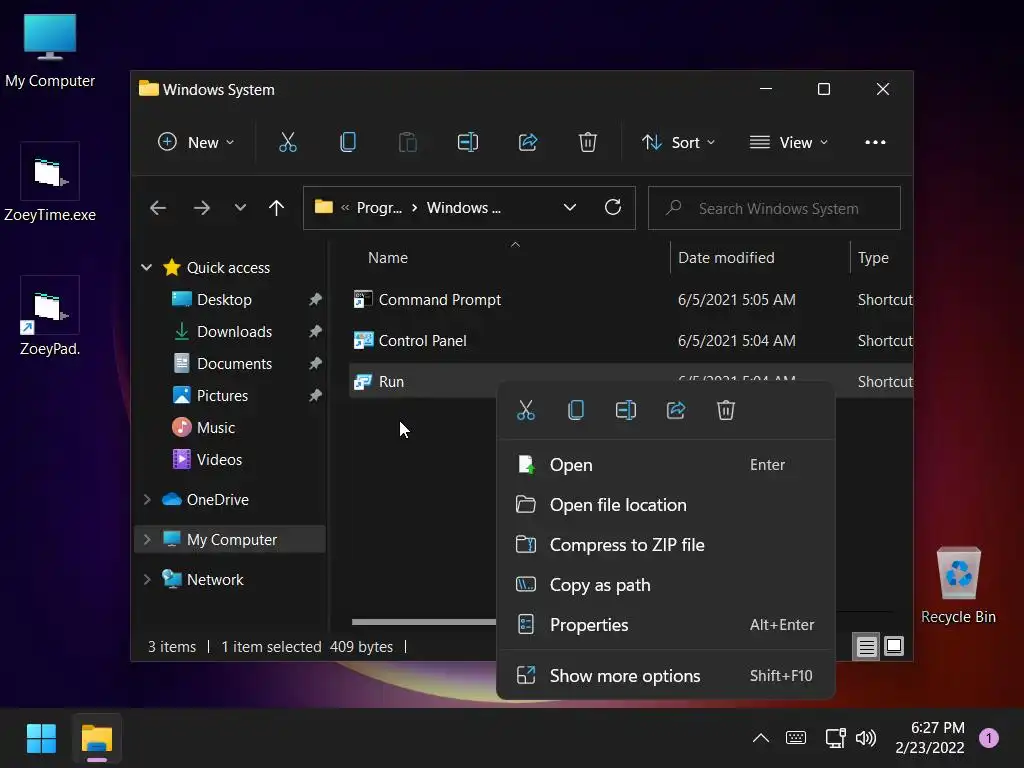The height and width of the screenshot is (768, 1024).
Task: Unpin Desktop from Quick access
Action: (315, 299)
